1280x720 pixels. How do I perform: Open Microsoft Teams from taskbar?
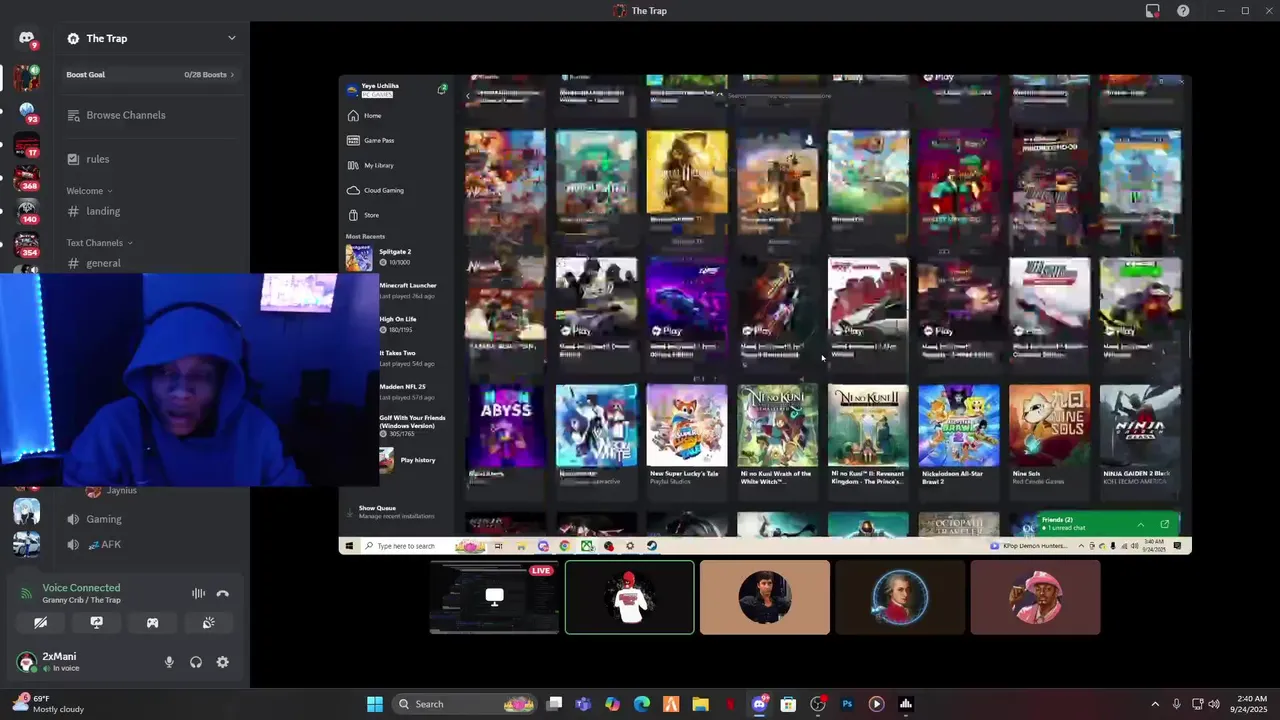[x=584, y=704]
